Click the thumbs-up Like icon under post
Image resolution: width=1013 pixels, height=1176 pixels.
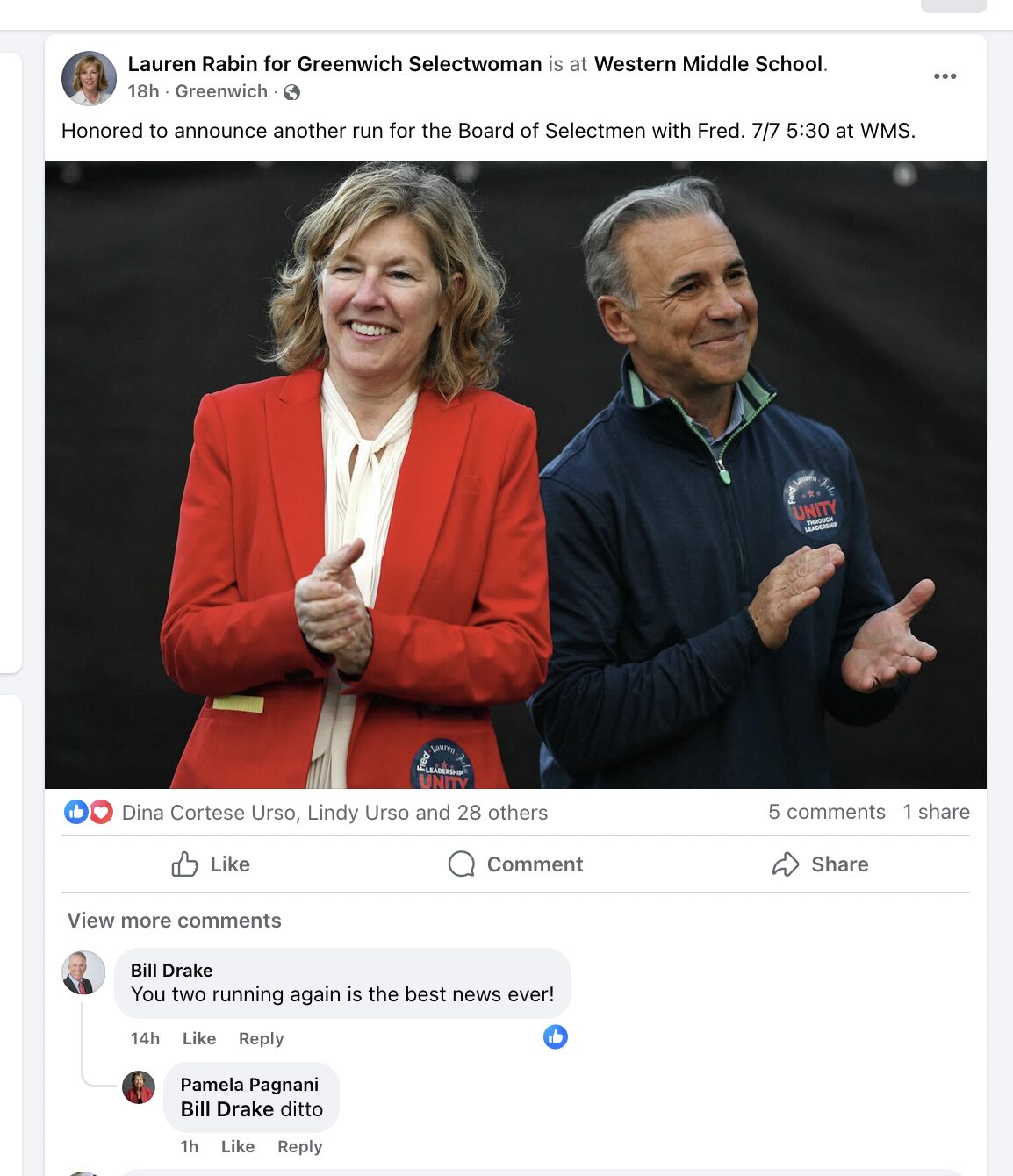pos(184,864)
